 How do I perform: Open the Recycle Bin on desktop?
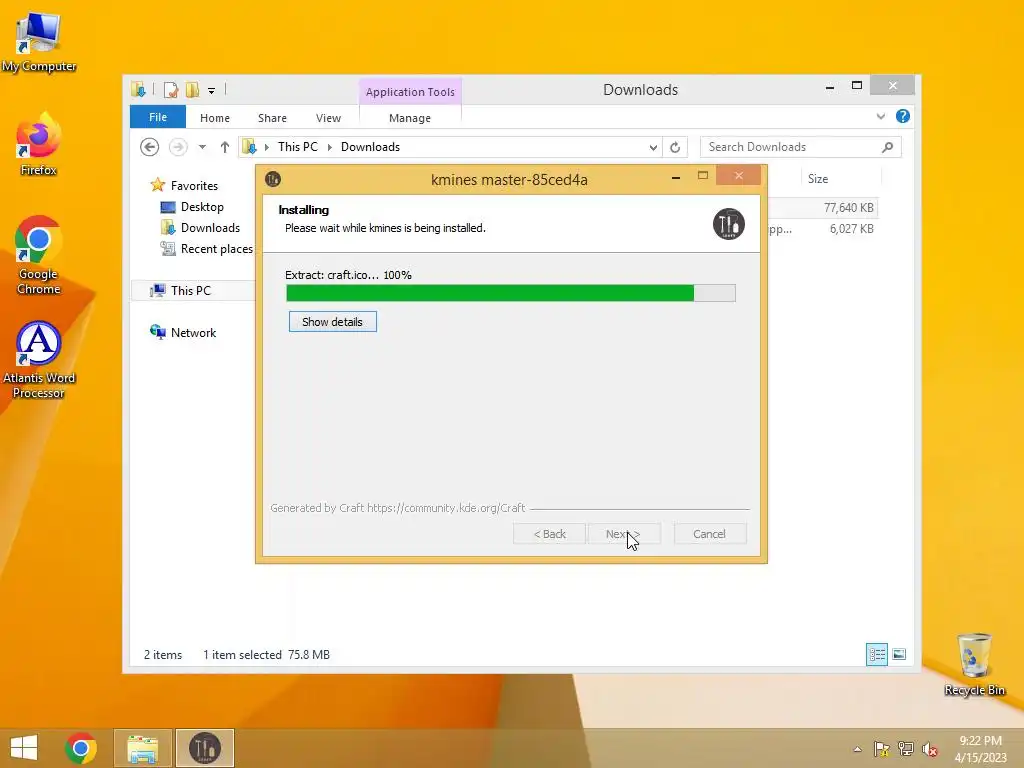tap(974, 664)
